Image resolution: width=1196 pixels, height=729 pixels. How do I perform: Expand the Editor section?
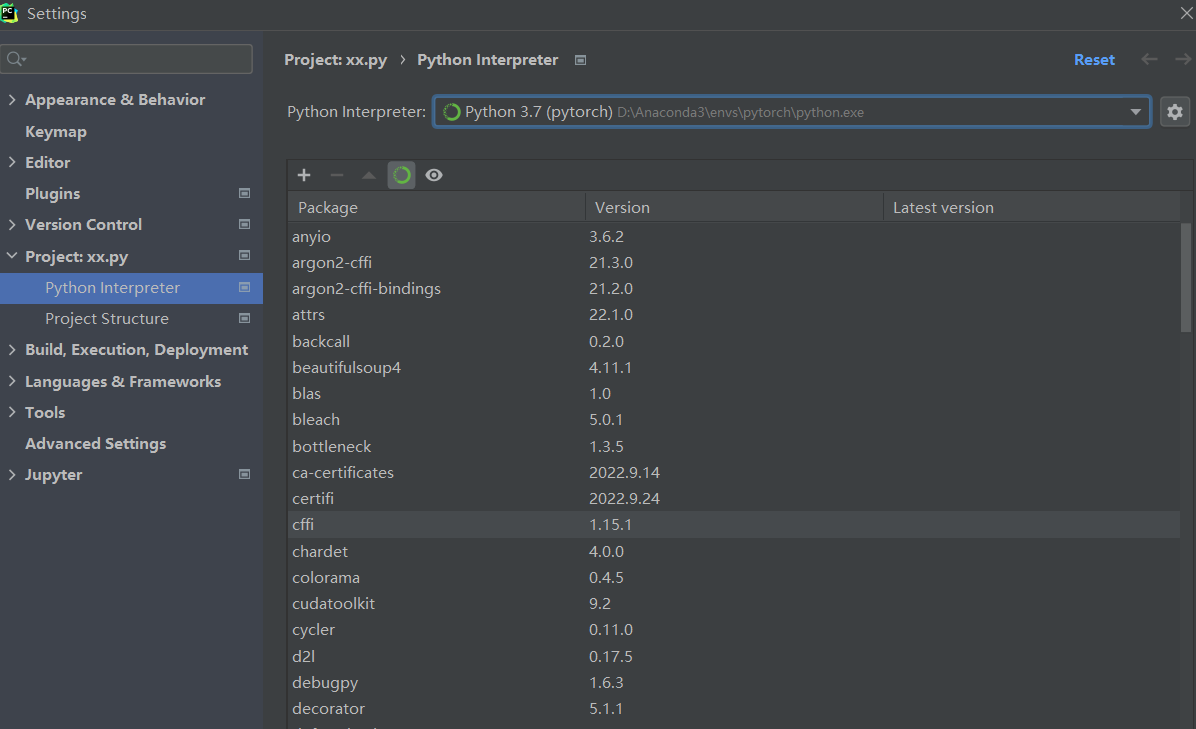click(11, 162)
